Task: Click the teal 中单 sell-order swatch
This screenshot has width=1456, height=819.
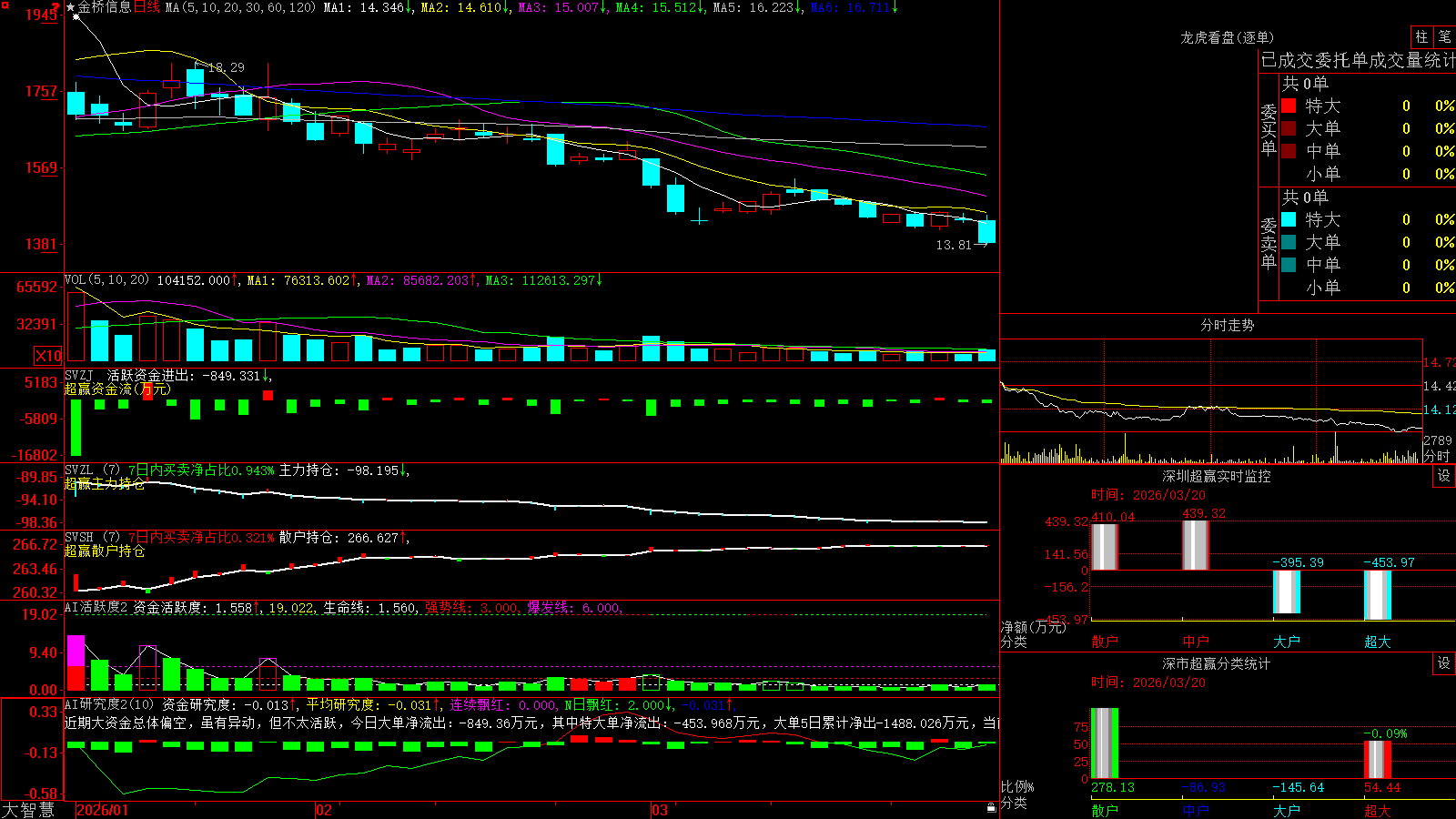Action: [x=1289, y=265]
